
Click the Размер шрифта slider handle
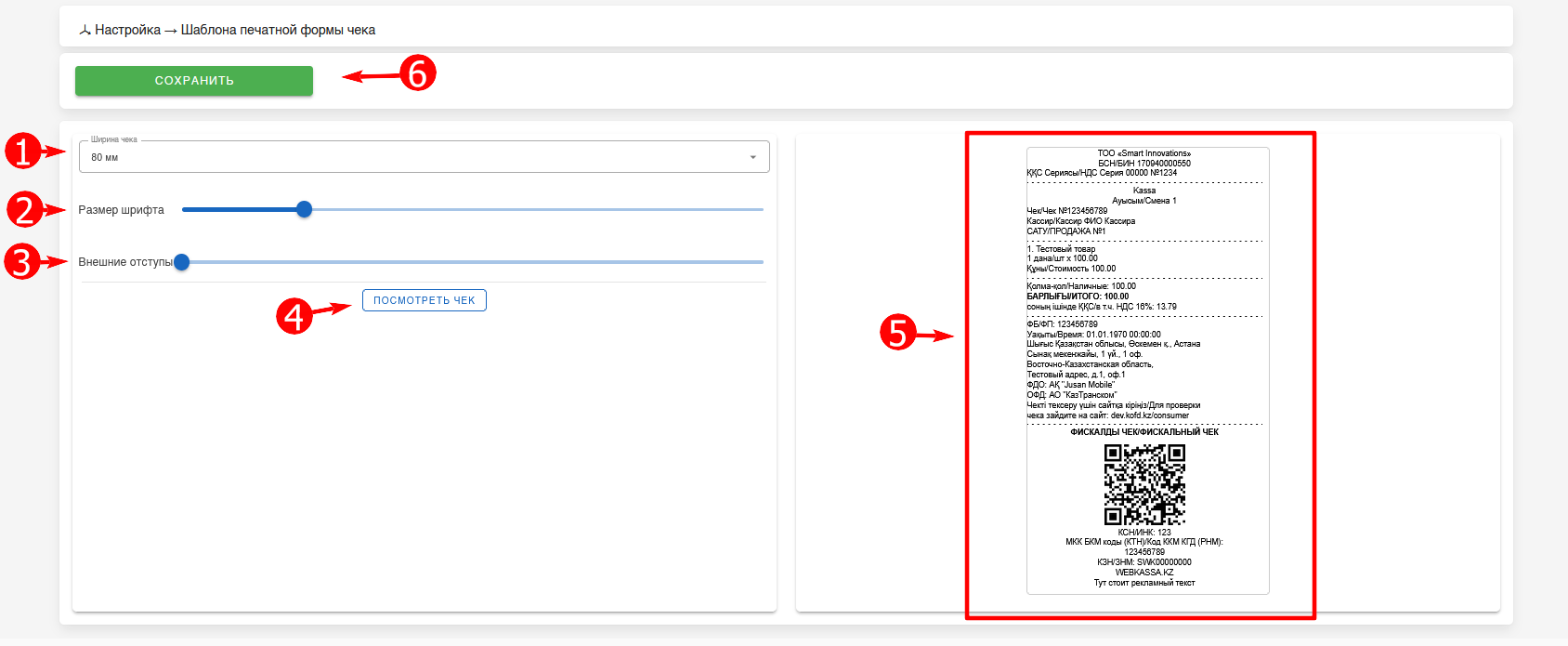click(x=304, y=210)
